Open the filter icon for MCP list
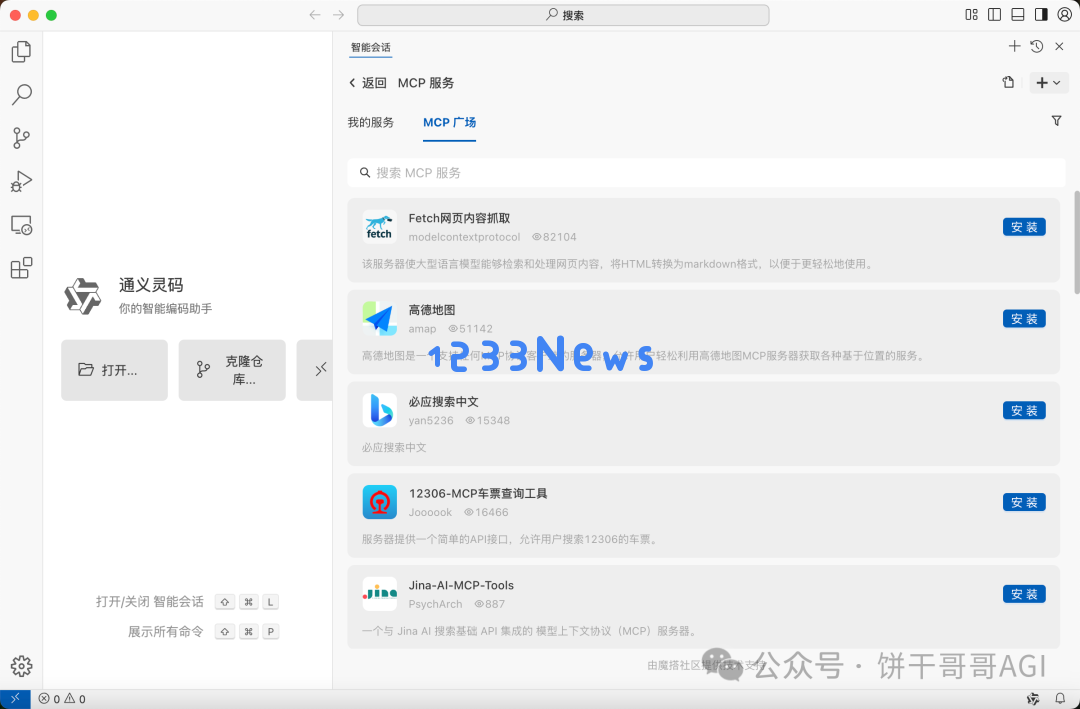Viewport: 1080px width, 709px height. point(1056,121)
